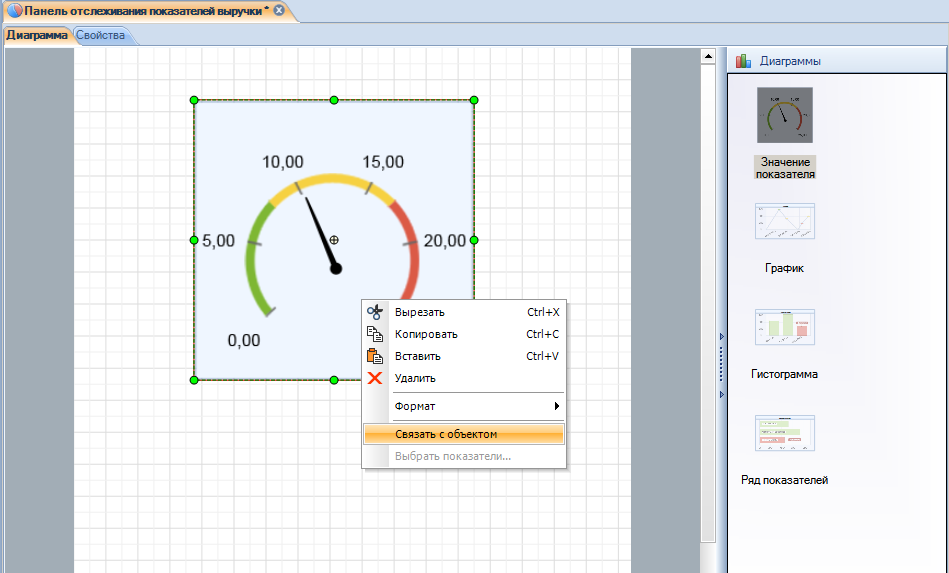
Task: Click the top-right green resize handle
Action: 474,100
